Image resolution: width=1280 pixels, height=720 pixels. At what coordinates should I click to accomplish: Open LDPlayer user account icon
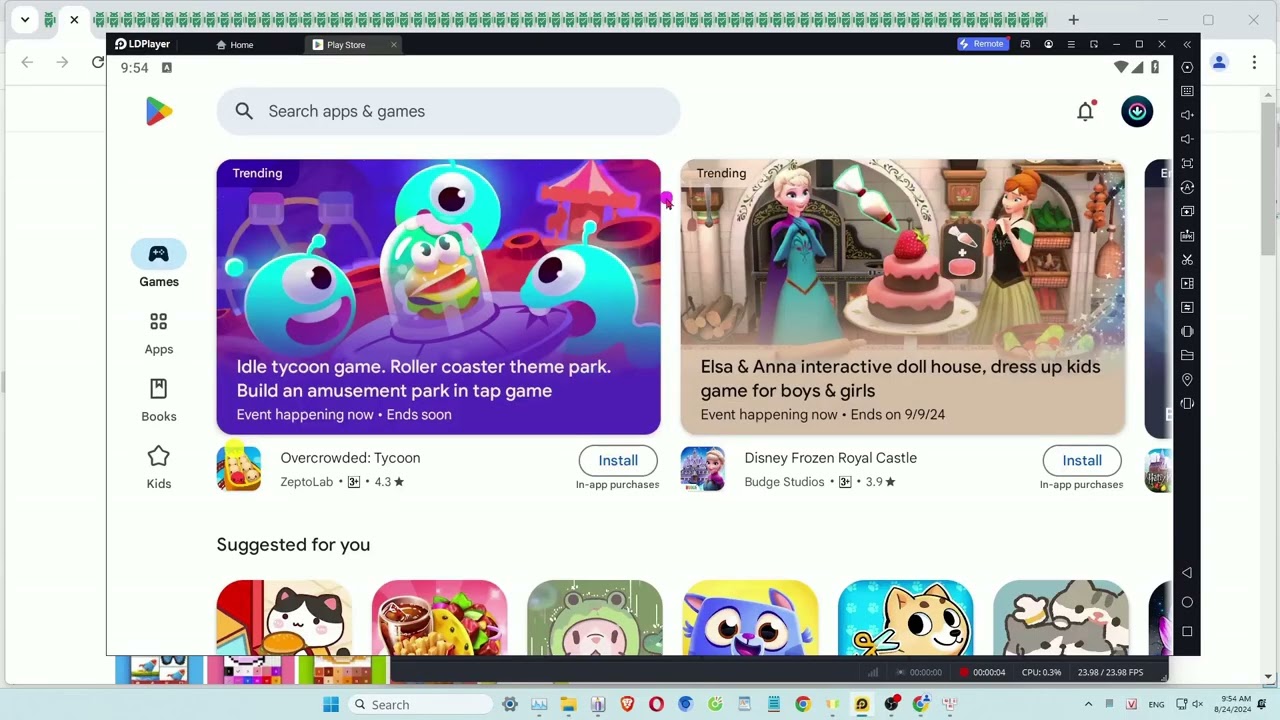point(1048,44)
